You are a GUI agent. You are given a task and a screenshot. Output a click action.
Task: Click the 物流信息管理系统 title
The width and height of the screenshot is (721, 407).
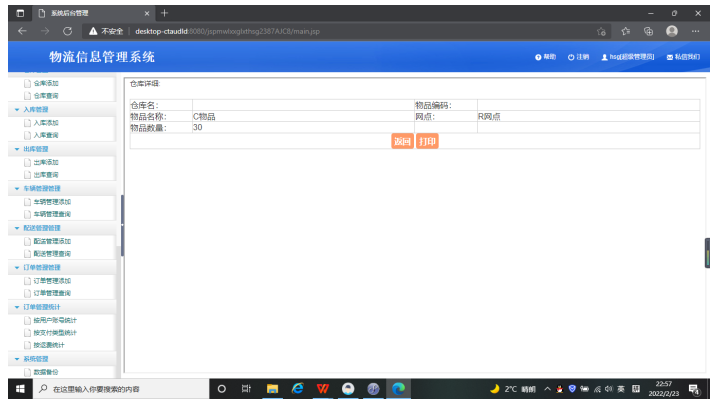[x=102, y=57]
